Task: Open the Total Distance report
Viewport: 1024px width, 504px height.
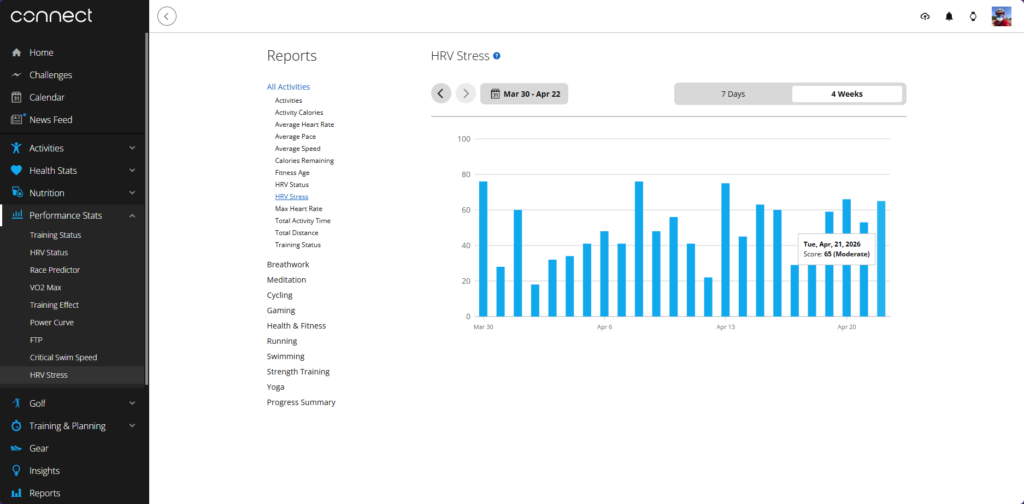Action: click(x=296, y=233)
